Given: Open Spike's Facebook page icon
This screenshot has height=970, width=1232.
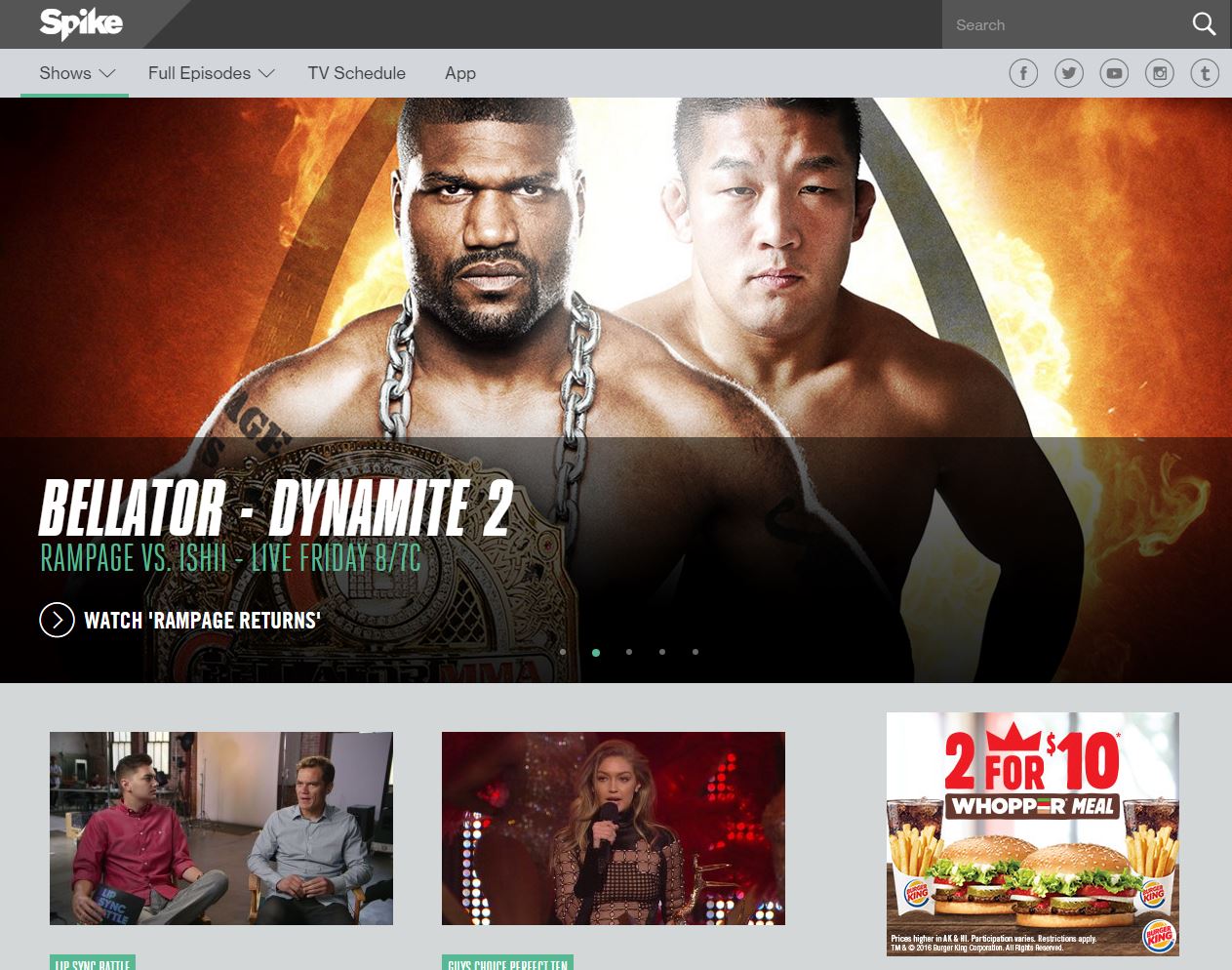Looking at the screenshot, I should 1023,73.
